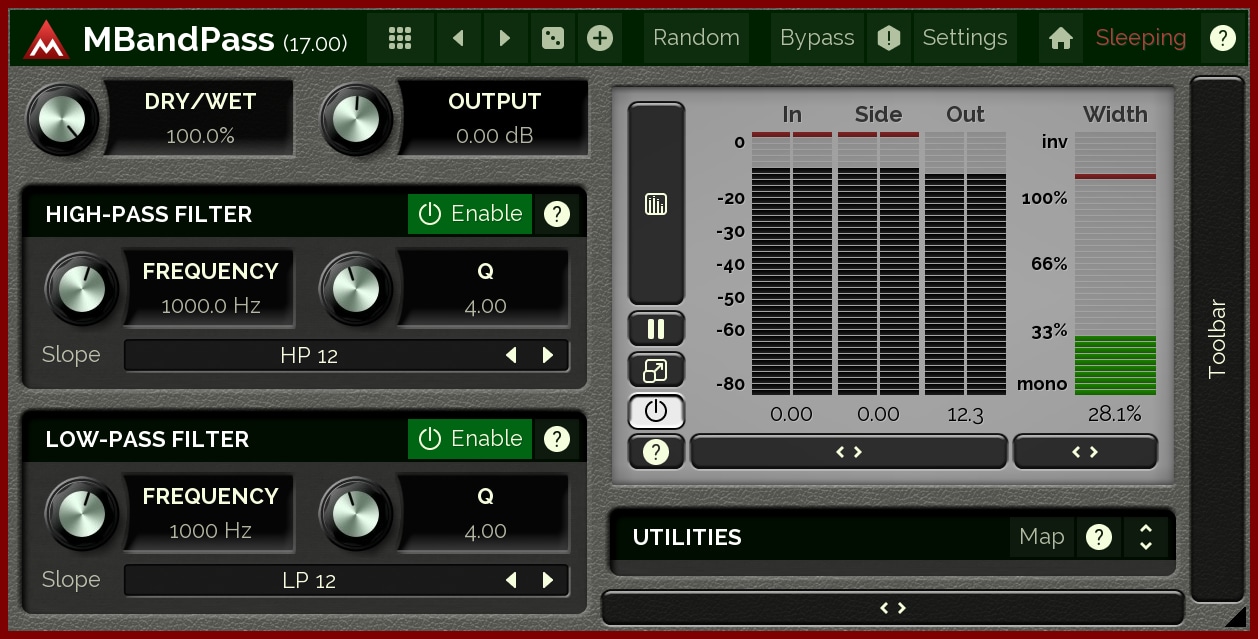Pause the meter display
Image resolution: width=1258 pixels, height=639 pixels.
click(656, 329)
